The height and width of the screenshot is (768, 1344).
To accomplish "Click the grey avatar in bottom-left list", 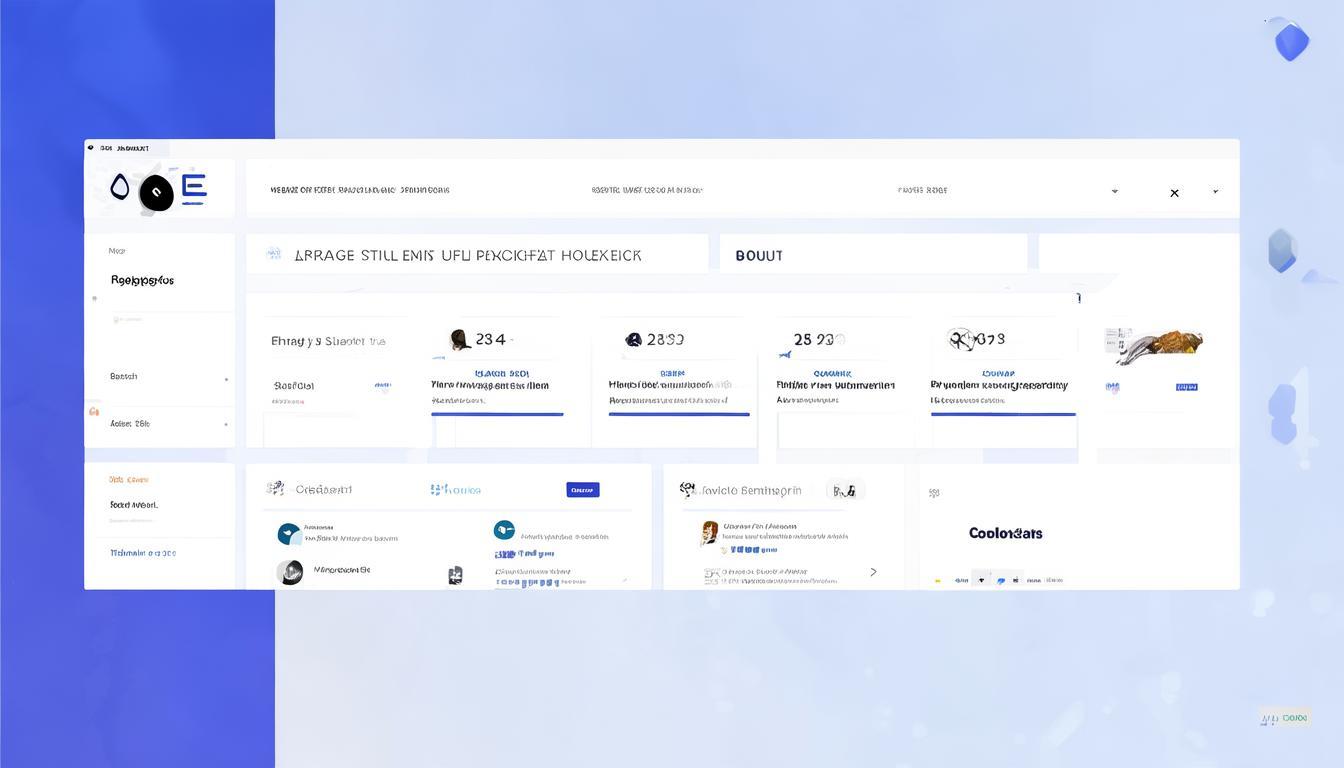I will coord(290,572).
